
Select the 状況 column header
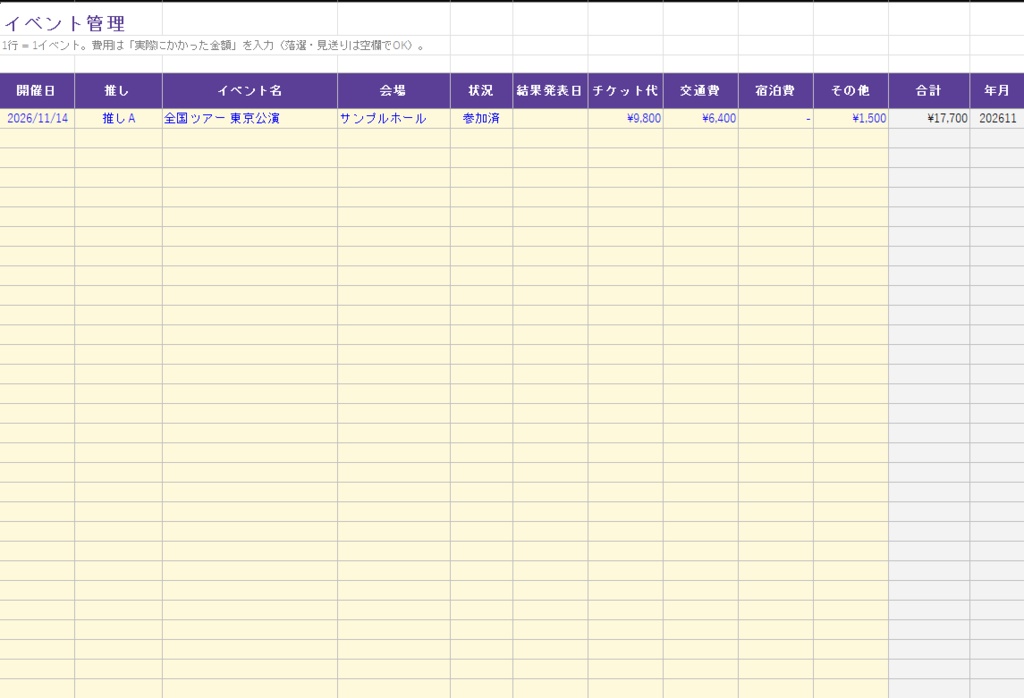481,91
